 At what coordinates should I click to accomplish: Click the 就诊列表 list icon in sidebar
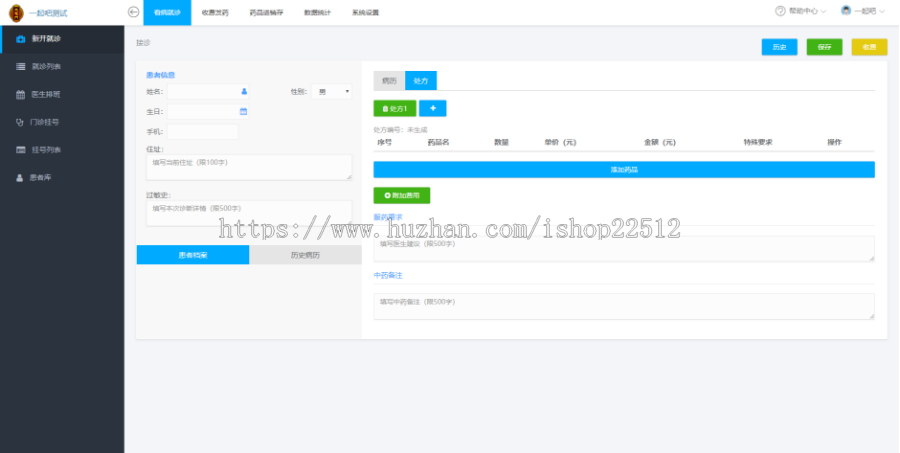(x=21, y=67)
